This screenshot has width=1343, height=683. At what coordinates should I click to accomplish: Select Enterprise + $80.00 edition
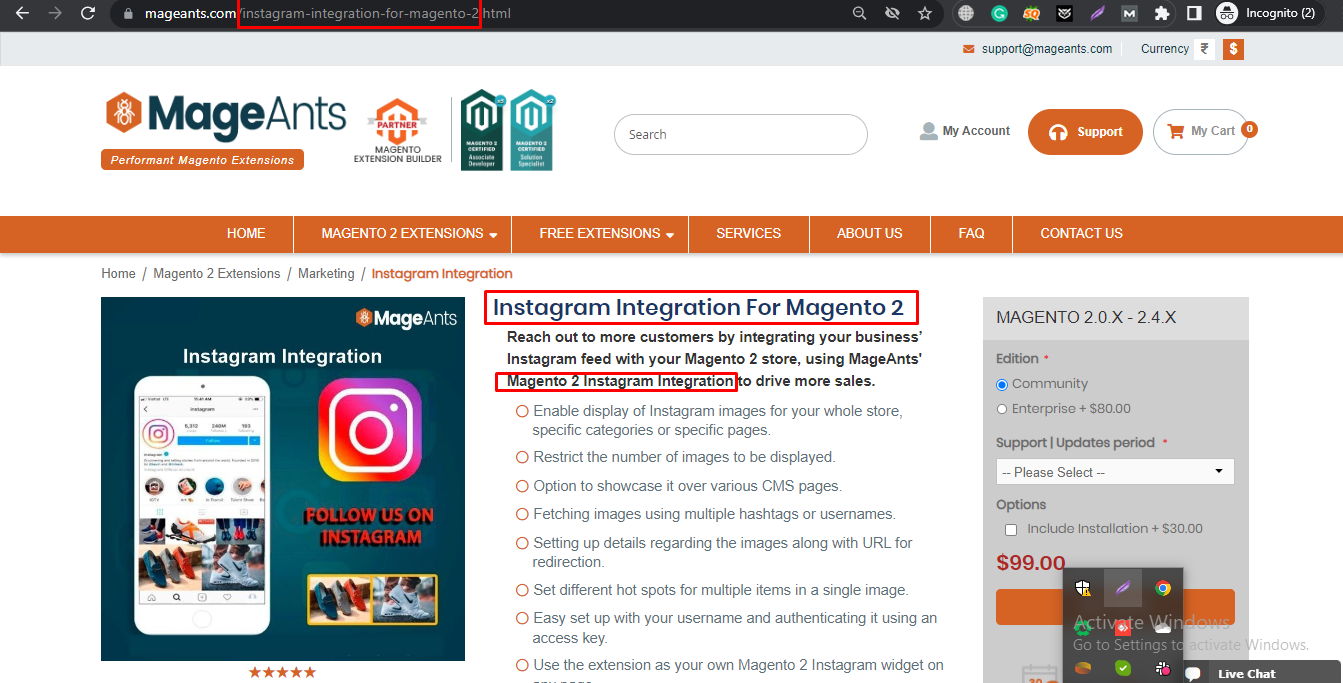click(x=1002, y=409)
